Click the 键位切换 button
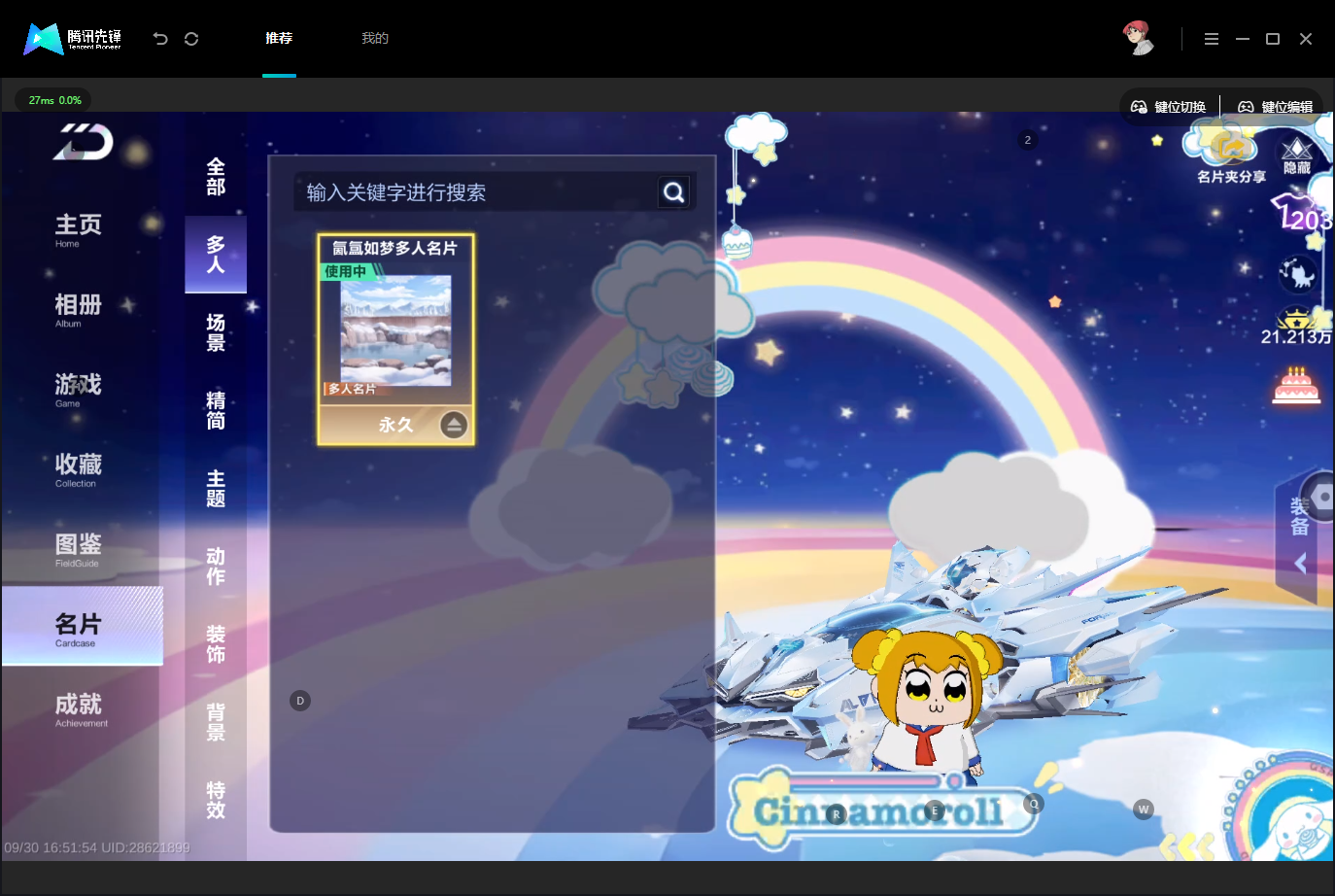This screenshot has height=896, width=1335. coord(1169,107)
